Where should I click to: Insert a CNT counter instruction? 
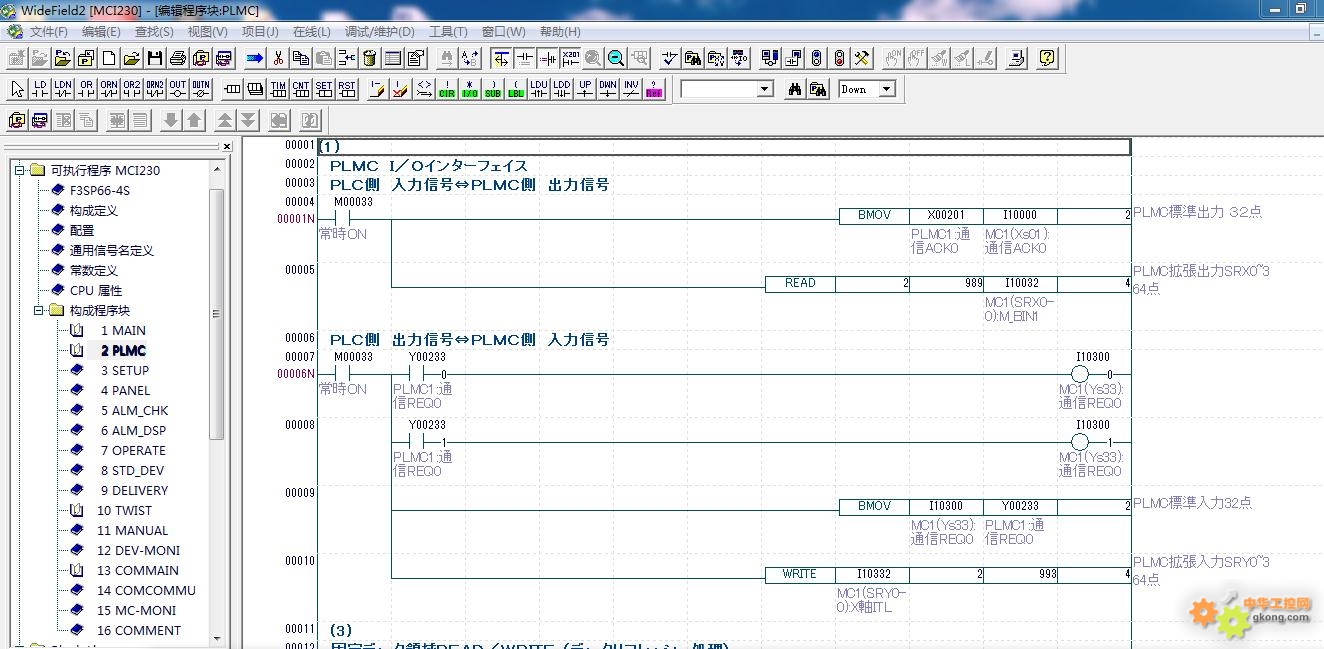[301, 89]
